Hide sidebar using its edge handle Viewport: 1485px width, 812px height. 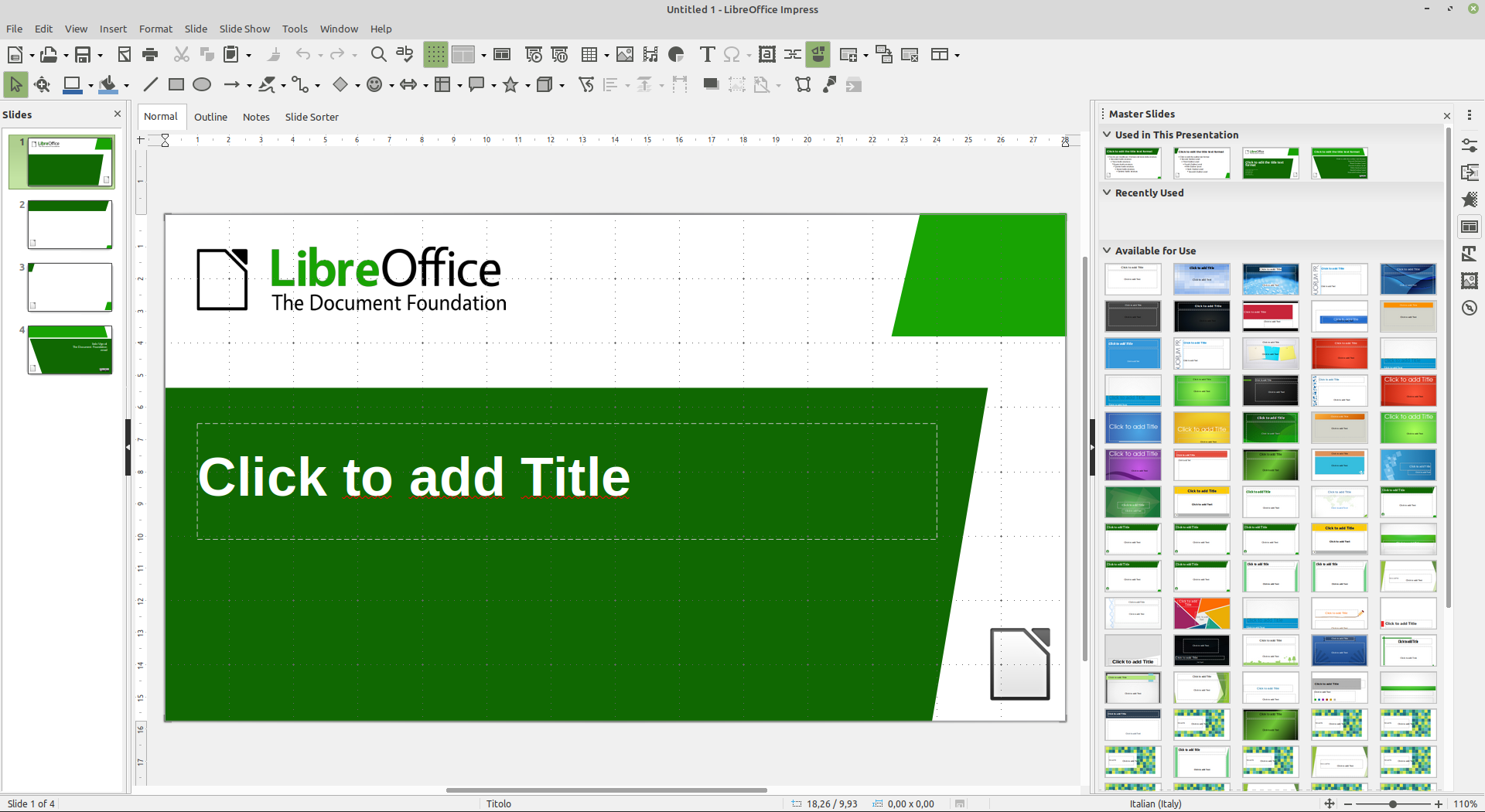pyautogui.click(x=1092, y=447)
